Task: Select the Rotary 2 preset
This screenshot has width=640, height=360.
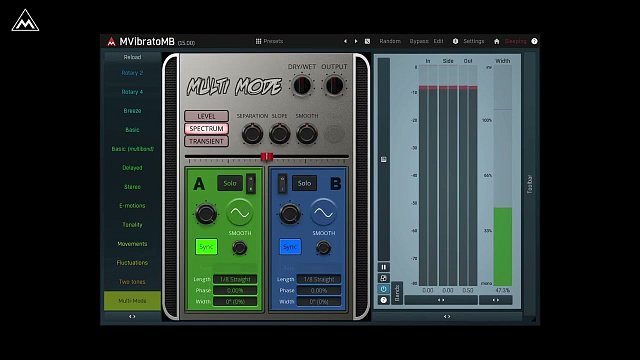Action: [132, 73]
